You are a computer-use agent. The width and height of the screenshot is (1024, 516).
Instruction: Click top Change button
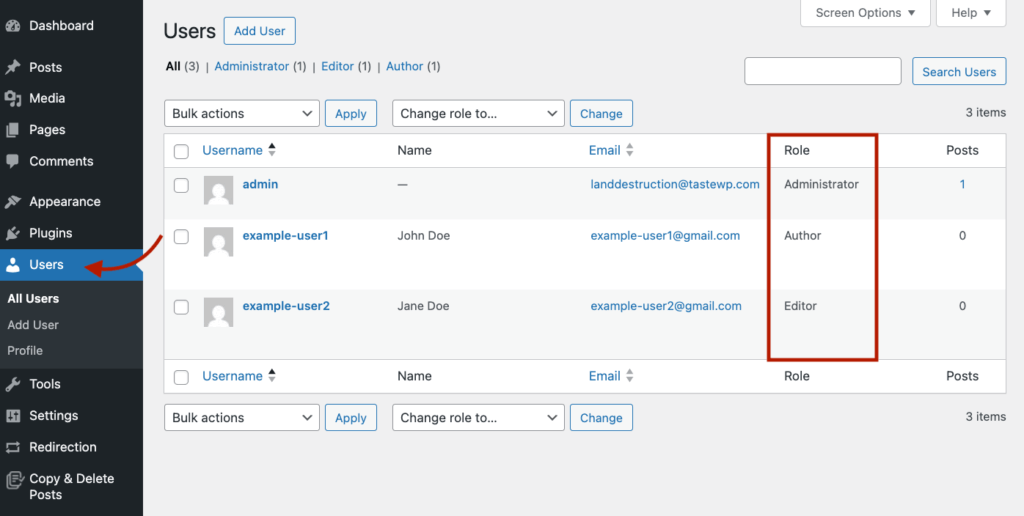click(x=601, y=113)
